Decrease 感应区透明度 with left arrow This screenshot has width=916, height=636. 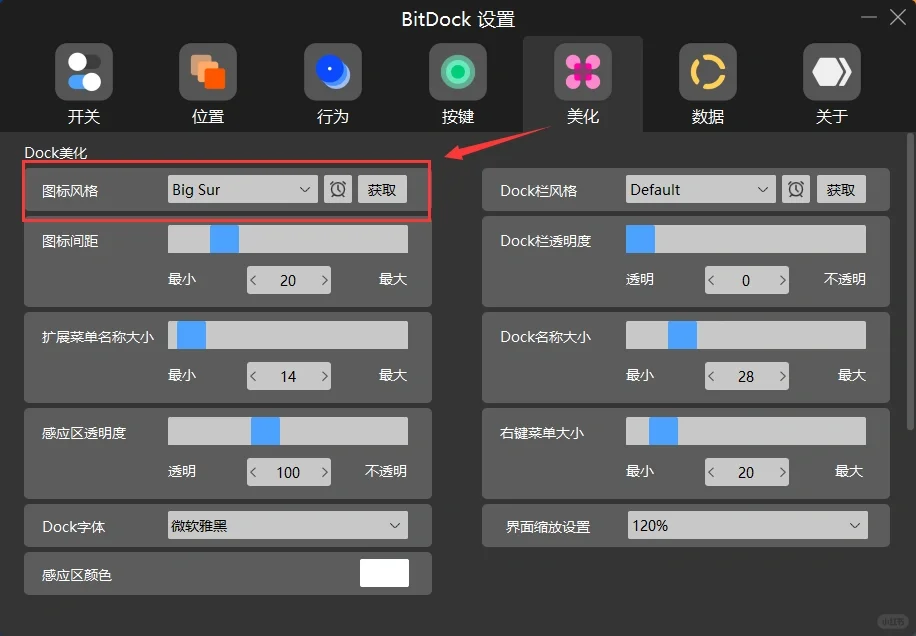click(254, 472)
